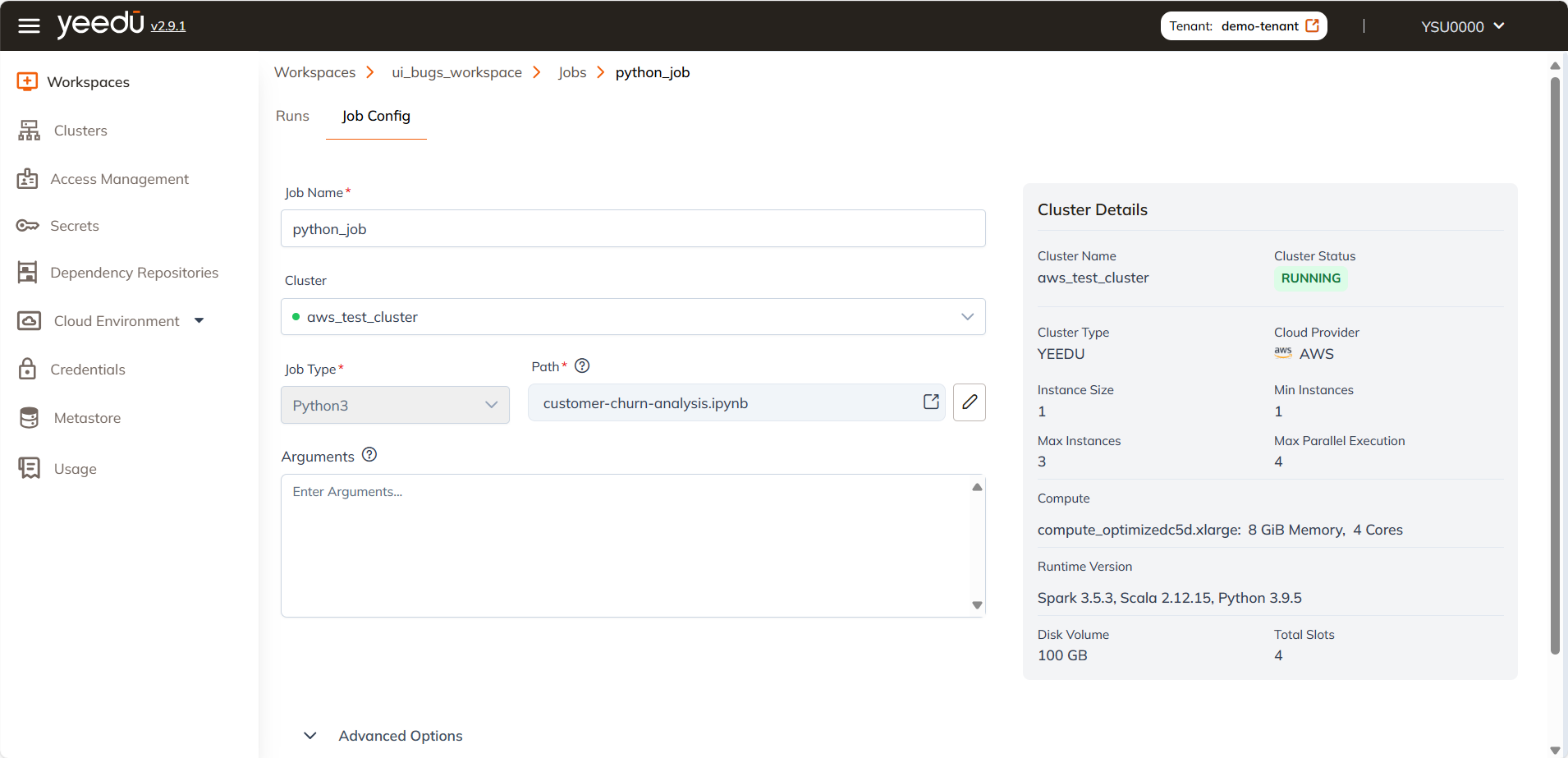
Task: Go to ui_bugs_workspace breadcrumb
Action: pyautogui.click(x=456, y=72)
